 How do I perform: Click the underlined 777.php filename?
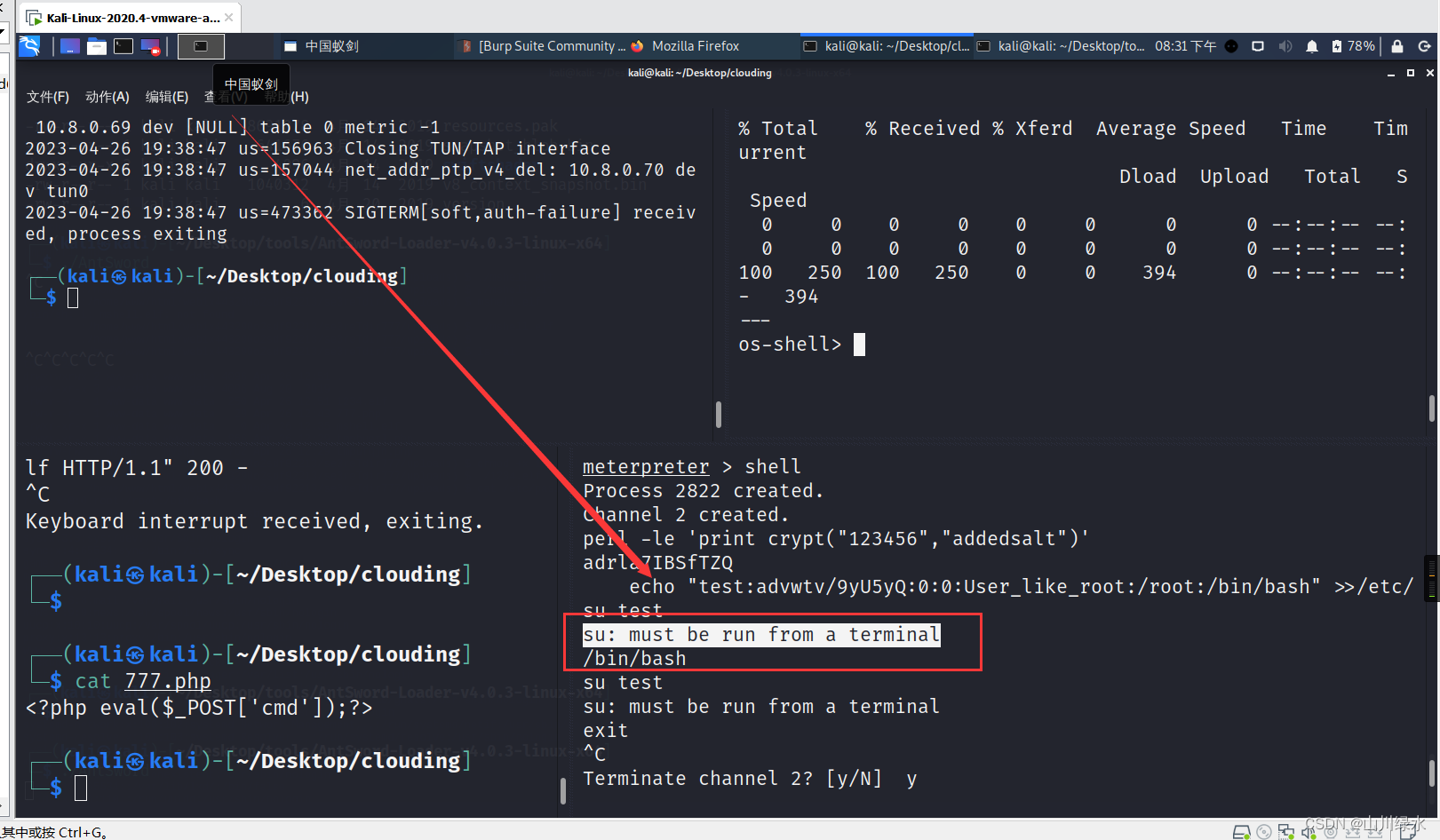pos(168,681)
